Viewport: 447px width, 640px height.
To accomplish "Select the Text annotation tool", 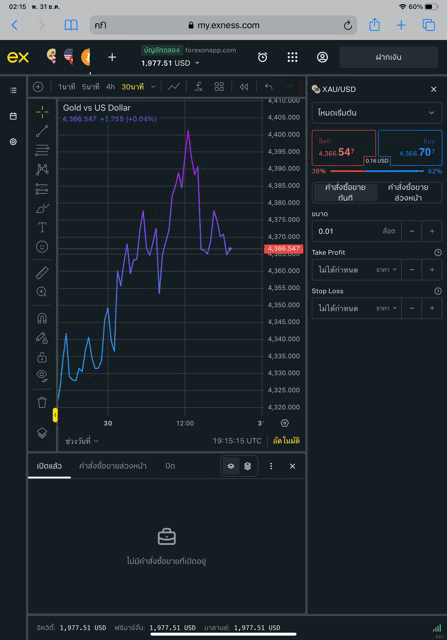I will pyautogui.click(x=42, y=227).
